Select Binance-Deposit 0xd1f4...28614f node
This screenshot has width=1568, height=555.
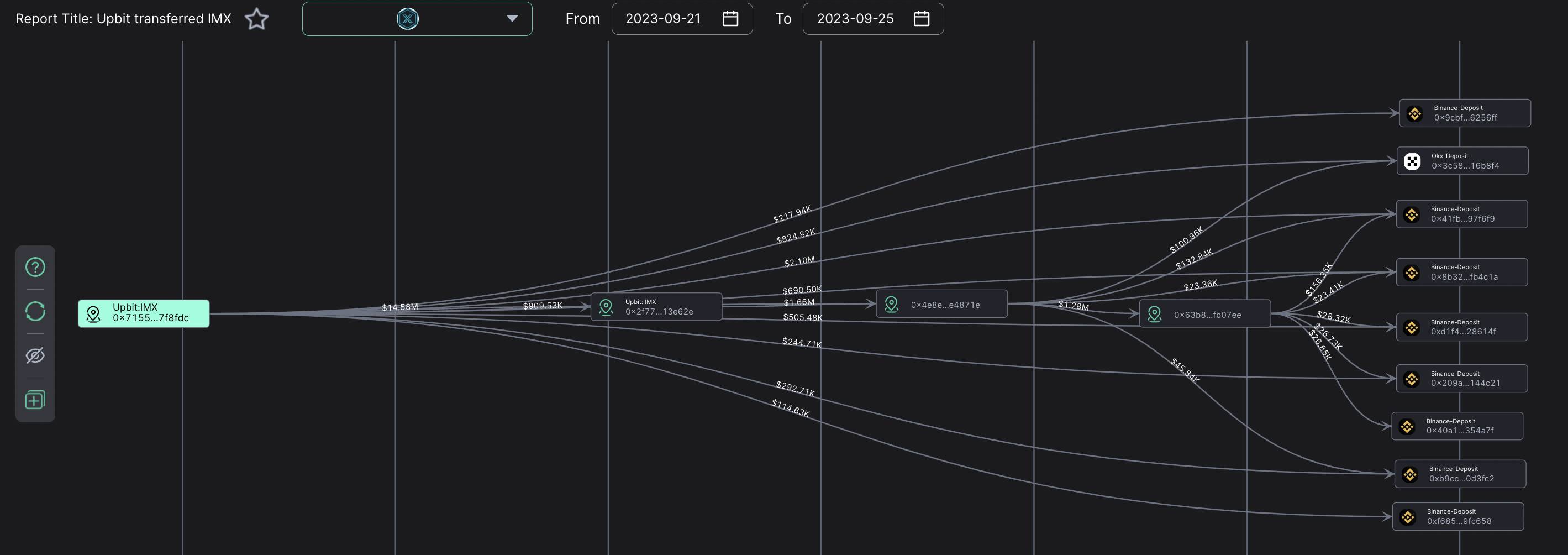1461,327
